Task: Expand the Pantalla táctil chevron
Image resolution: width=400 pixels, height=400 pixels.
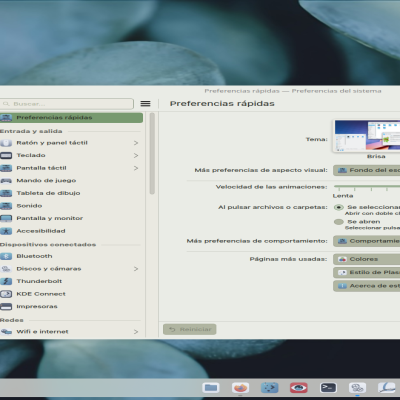Action: 136,168
